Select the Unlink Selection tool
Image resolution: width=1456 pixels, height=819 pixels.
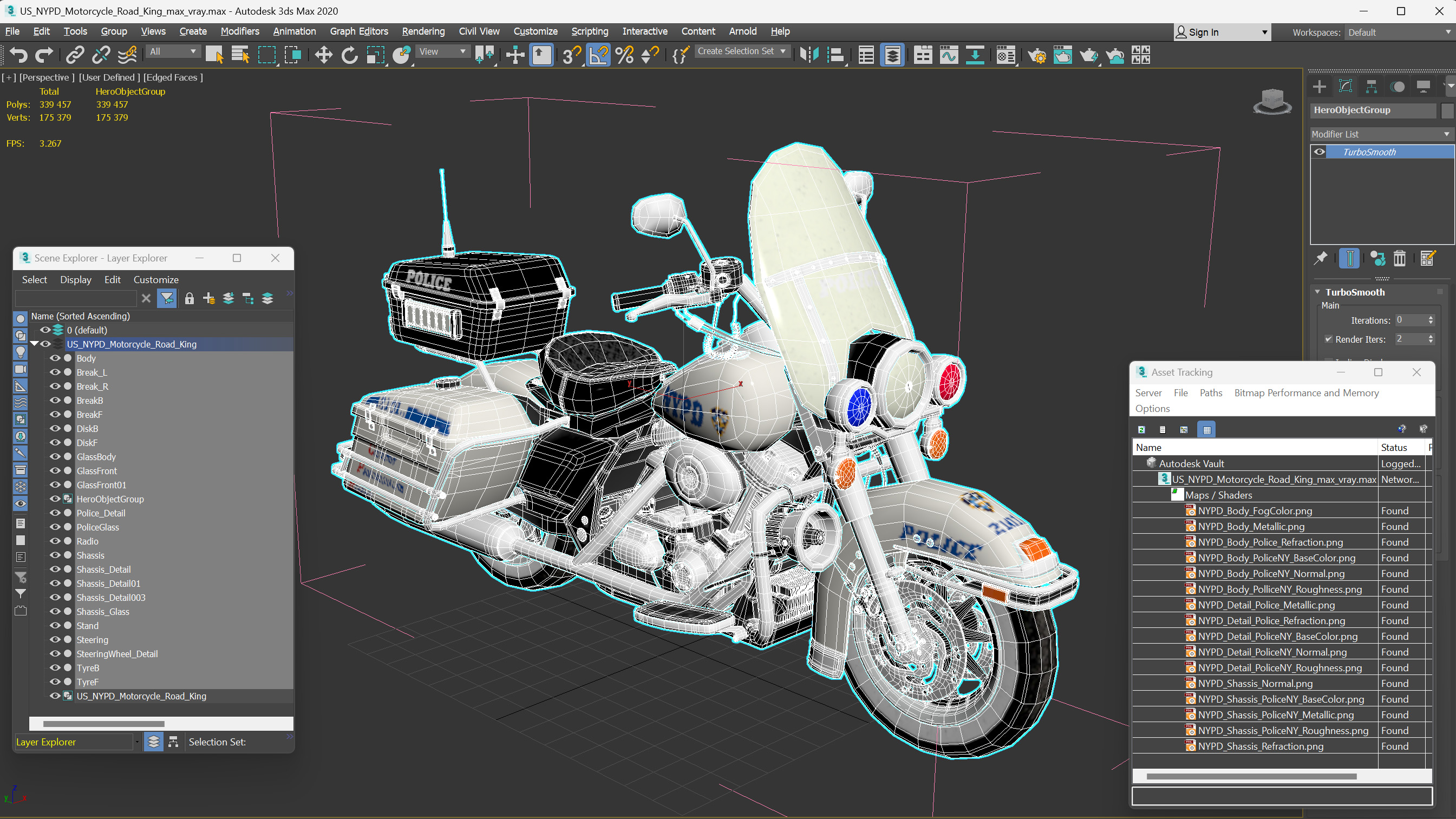click(101, 55)
